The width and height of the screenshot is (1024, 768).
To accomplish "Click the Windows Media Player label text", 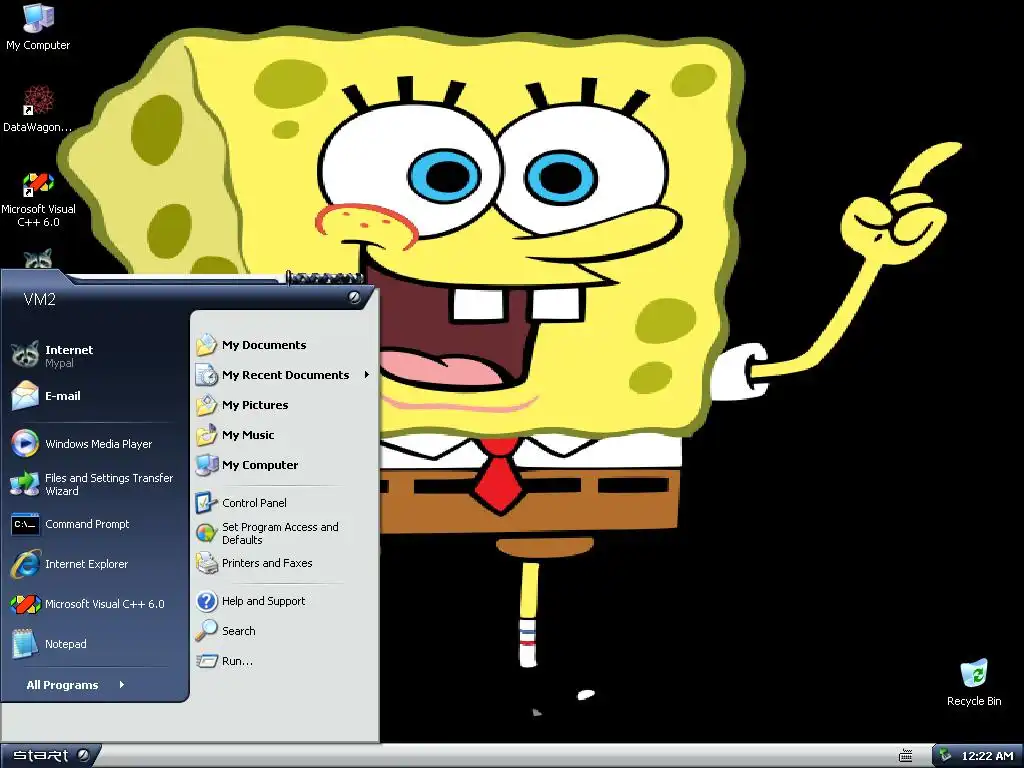I will [x=98, y=444].
